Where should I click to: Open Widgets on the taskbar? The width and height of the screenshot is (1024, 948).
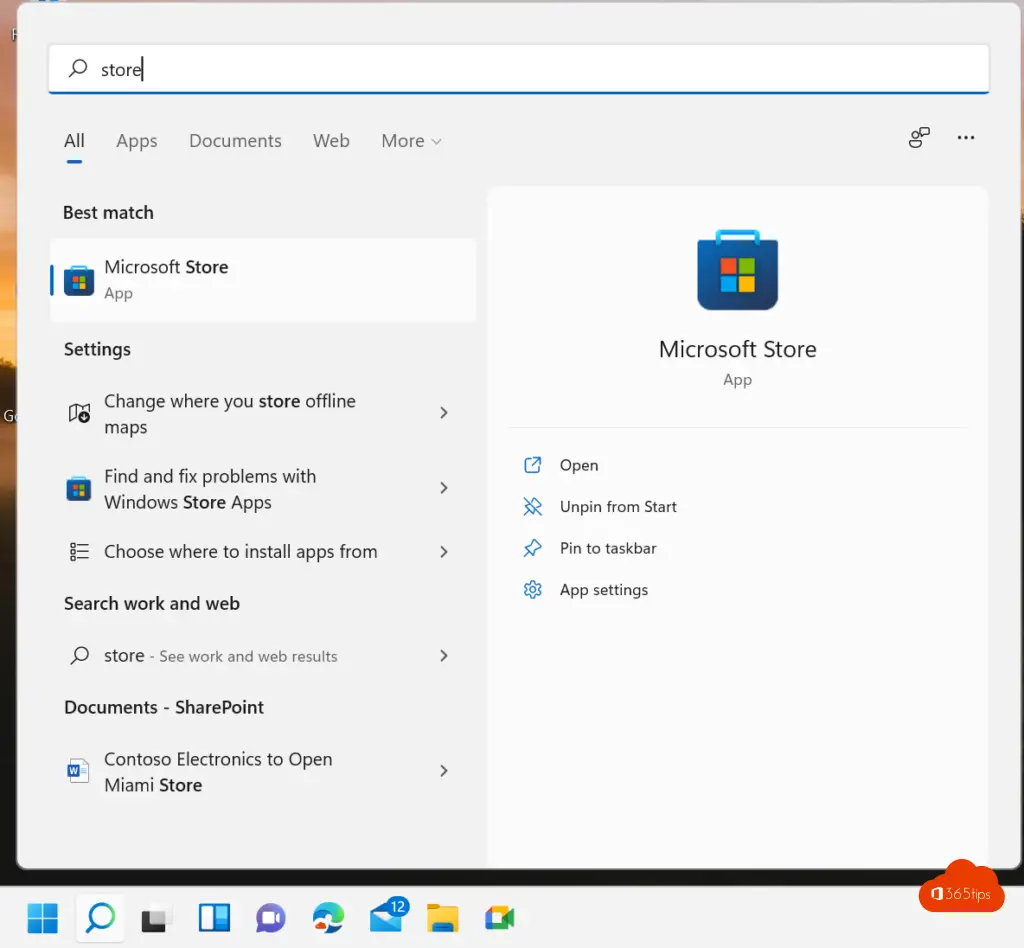click(214, 919)
